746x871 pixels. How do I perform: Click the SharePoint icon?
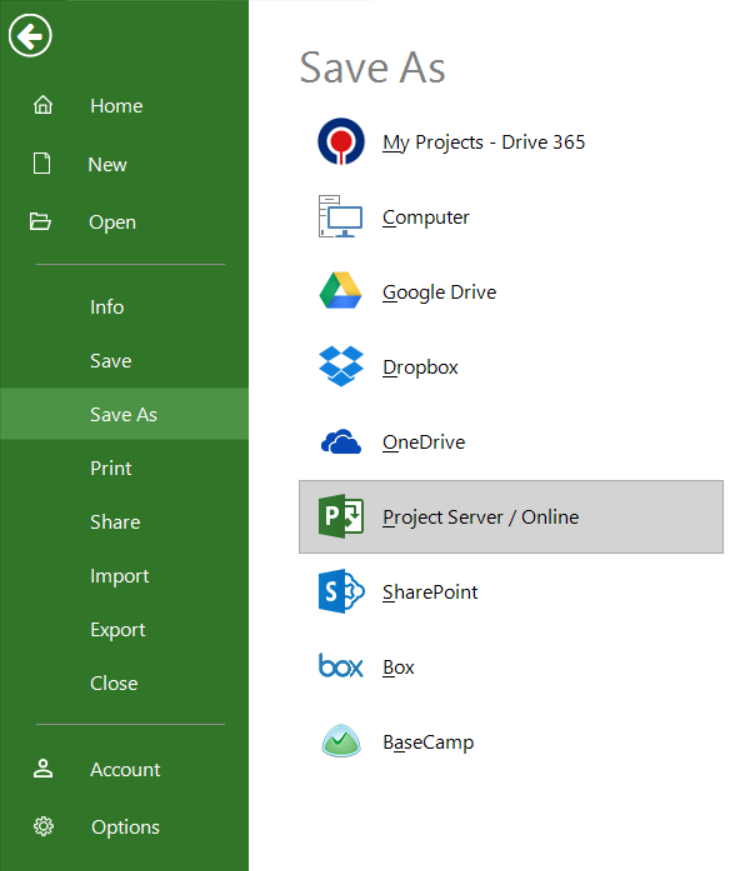(x=340, y=591)
